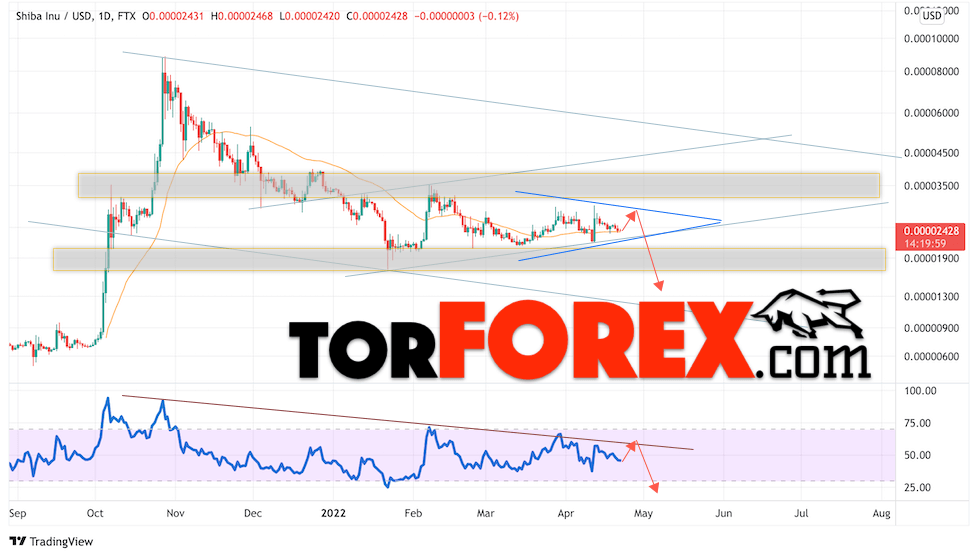Click the open price value O0.00002431
Screen dimensions: 978x557
173,16
